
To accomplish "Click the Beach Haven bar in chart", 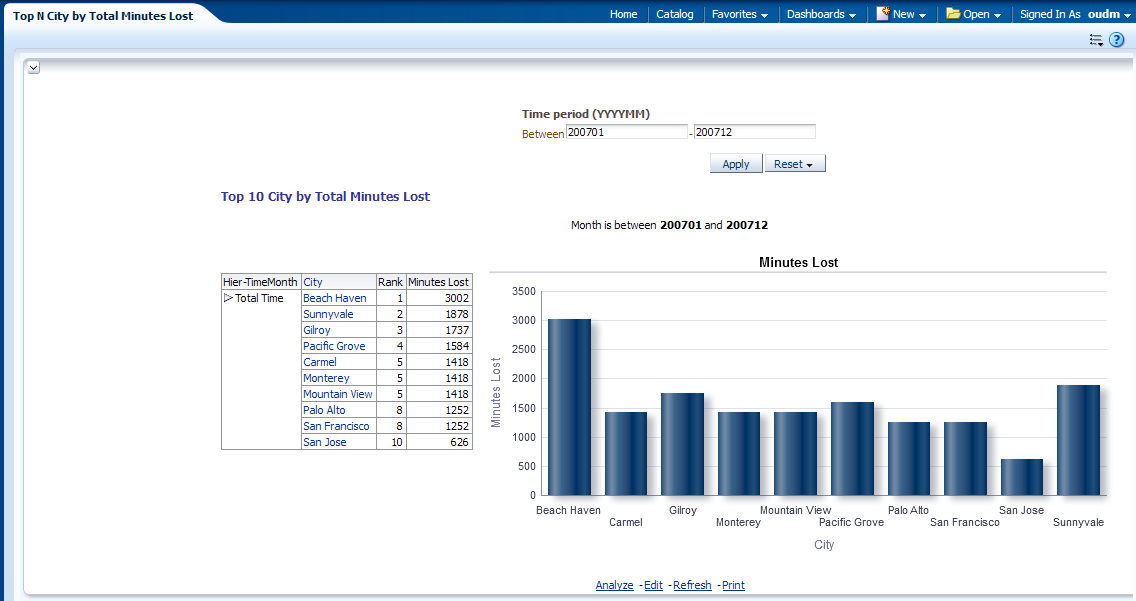I will [569, 407].
